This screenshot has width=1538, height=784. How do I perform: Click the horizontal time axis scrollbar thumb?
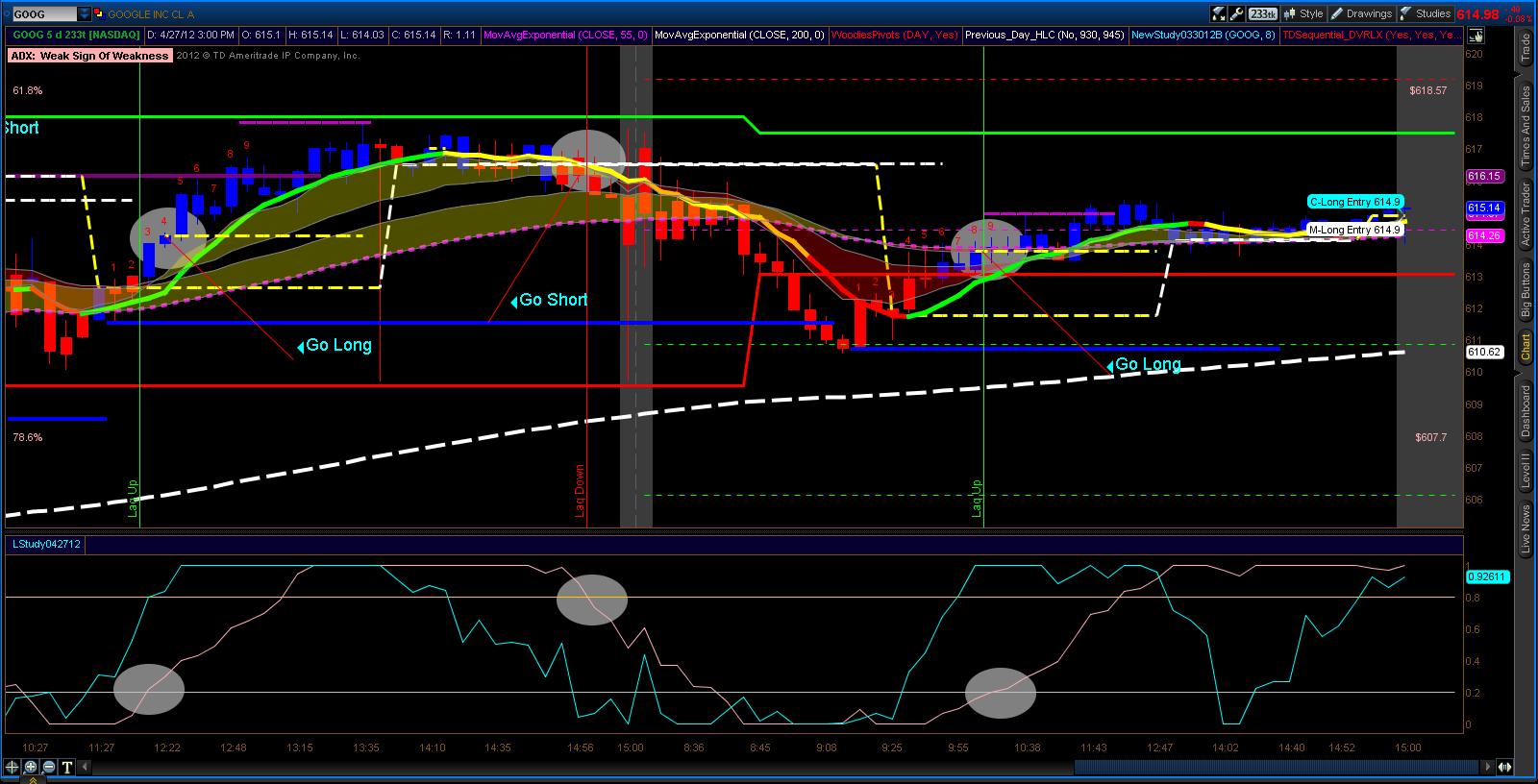1276,767
